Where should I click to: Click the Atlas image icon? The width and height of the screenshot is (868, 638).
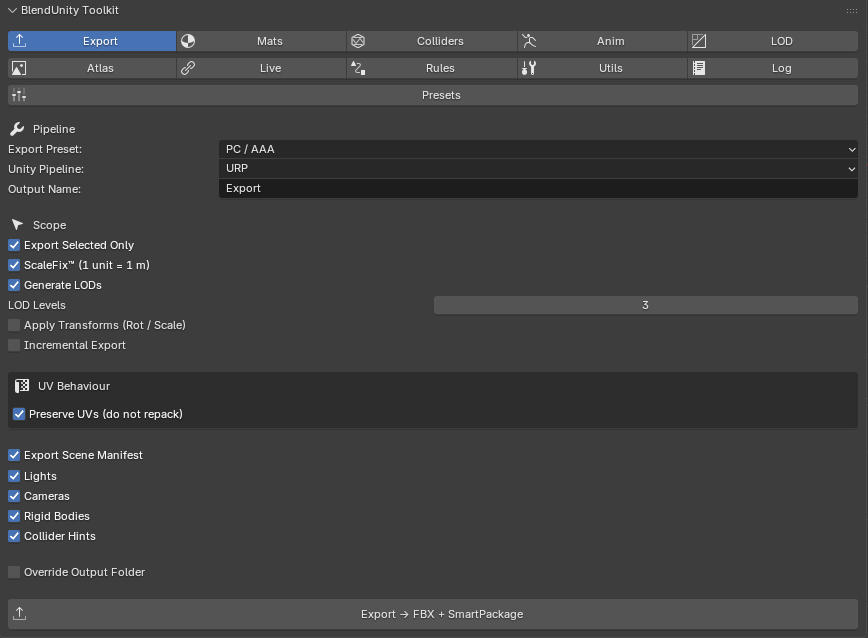[x=19, y=68]
